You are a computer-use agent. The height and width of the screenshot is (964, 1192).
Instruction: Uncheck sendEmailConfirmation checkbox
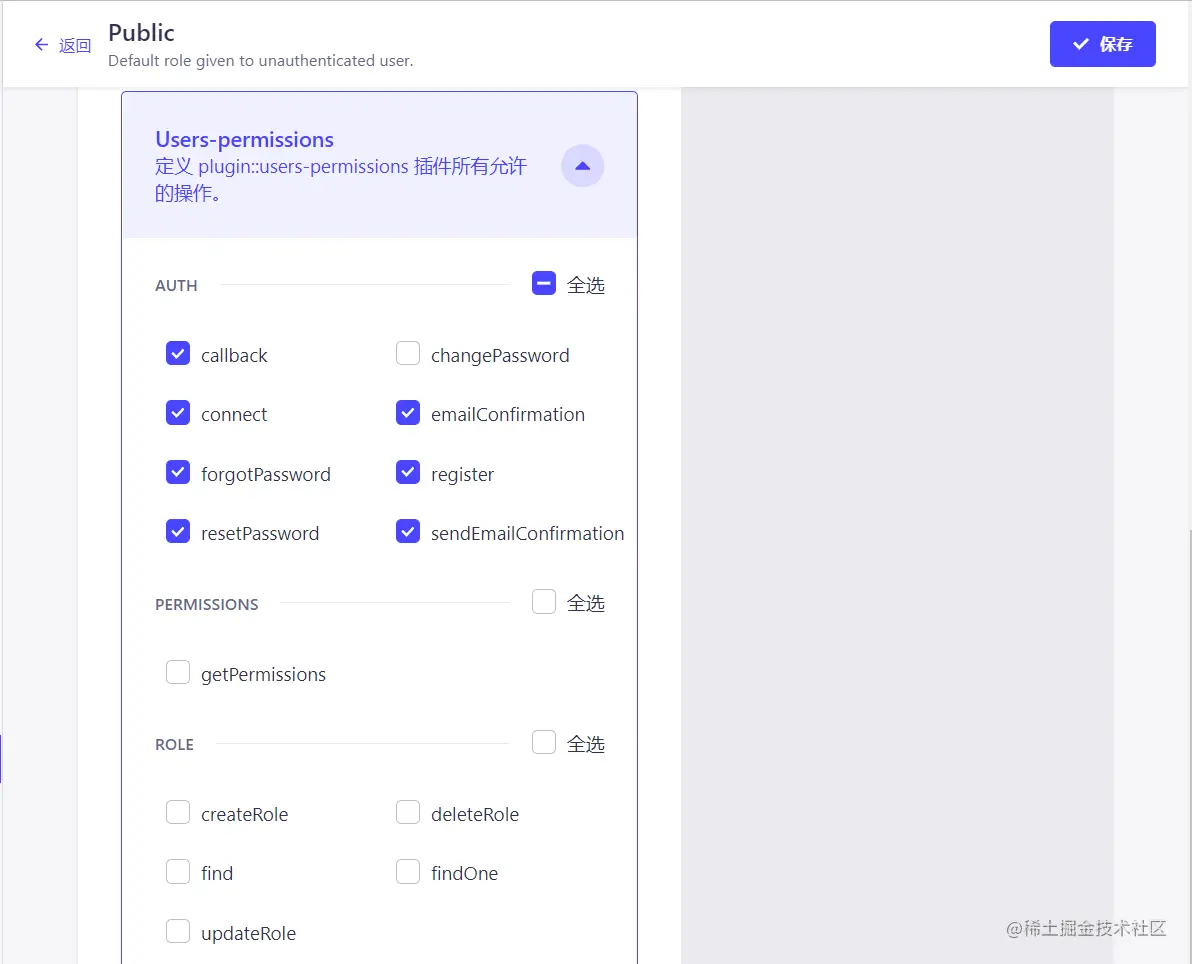pos(408,531)
